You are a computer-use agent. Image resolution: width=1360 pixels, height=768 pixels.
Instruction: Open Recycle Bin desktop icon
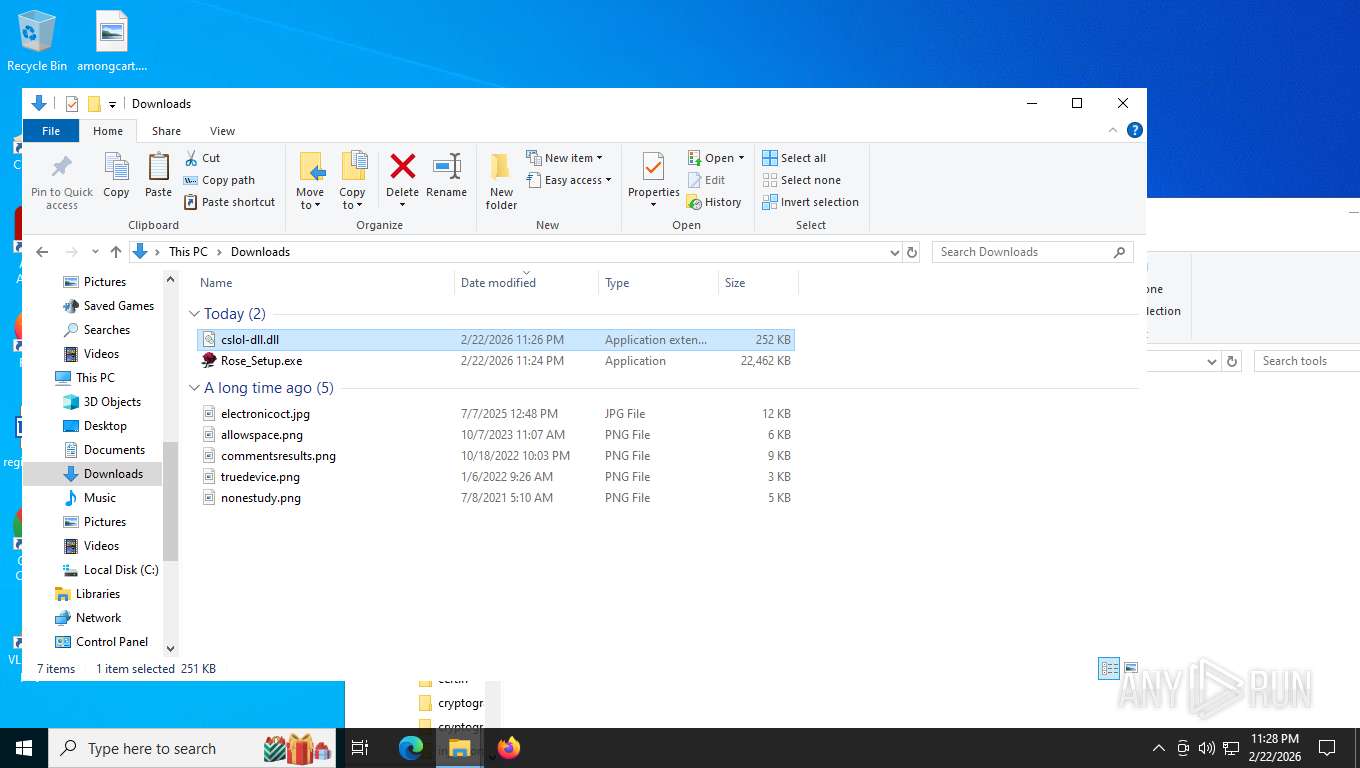[x=37, y=41]
